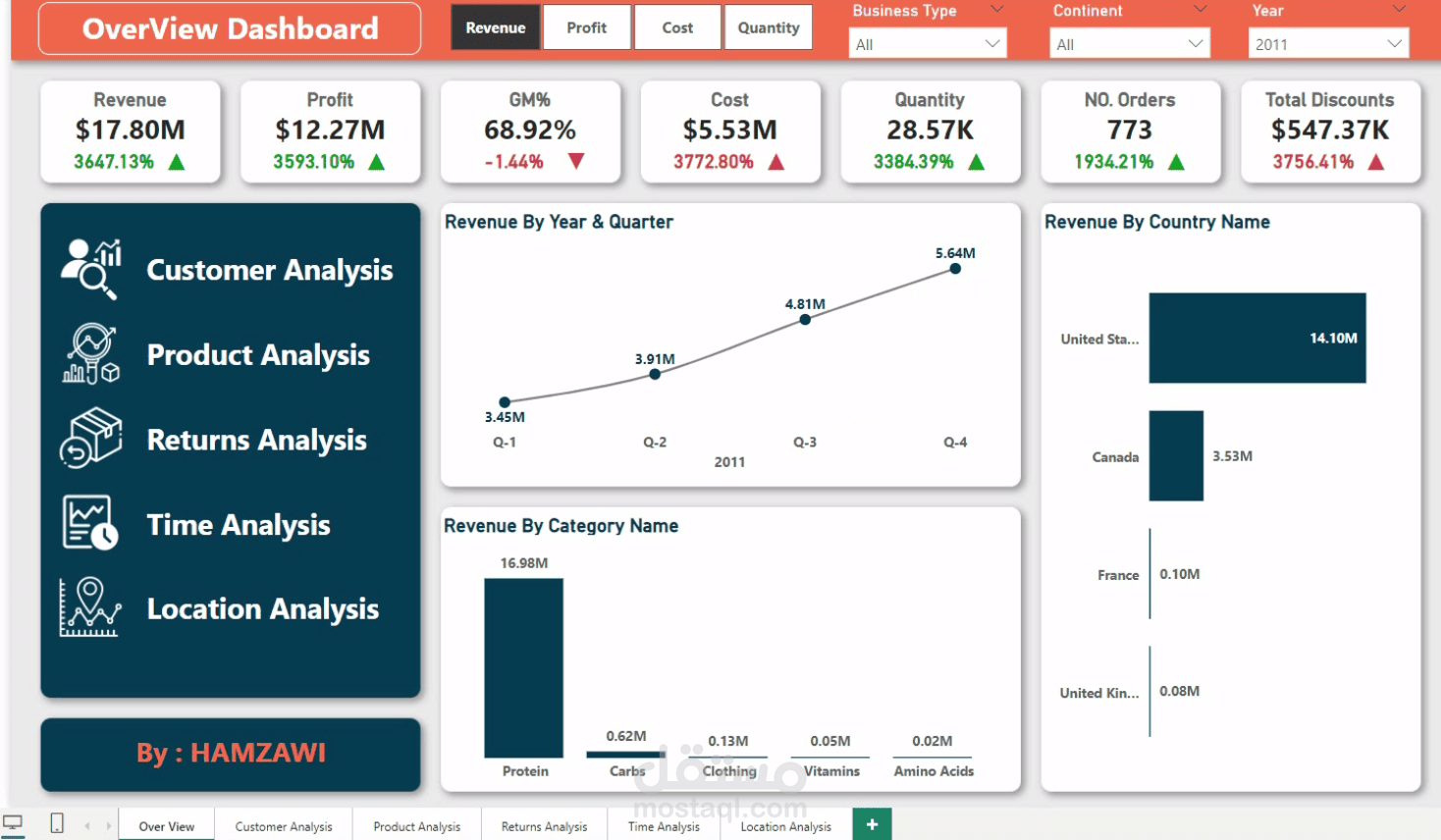Screen dimensions: 1441x840
Task: Select the Quantity measure toggle
Action: pos(769,27)
